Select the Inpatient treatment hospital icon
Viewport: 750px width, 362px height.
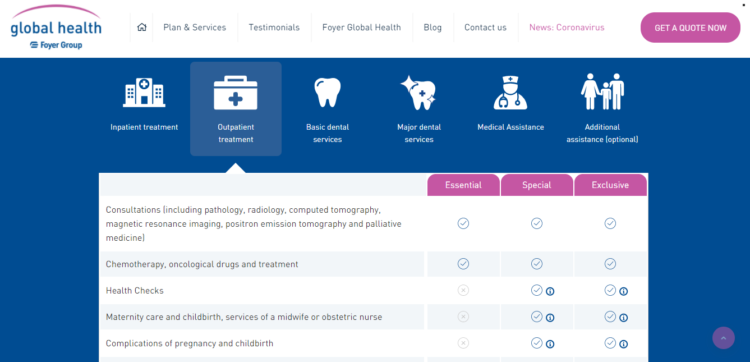(144, 92)
